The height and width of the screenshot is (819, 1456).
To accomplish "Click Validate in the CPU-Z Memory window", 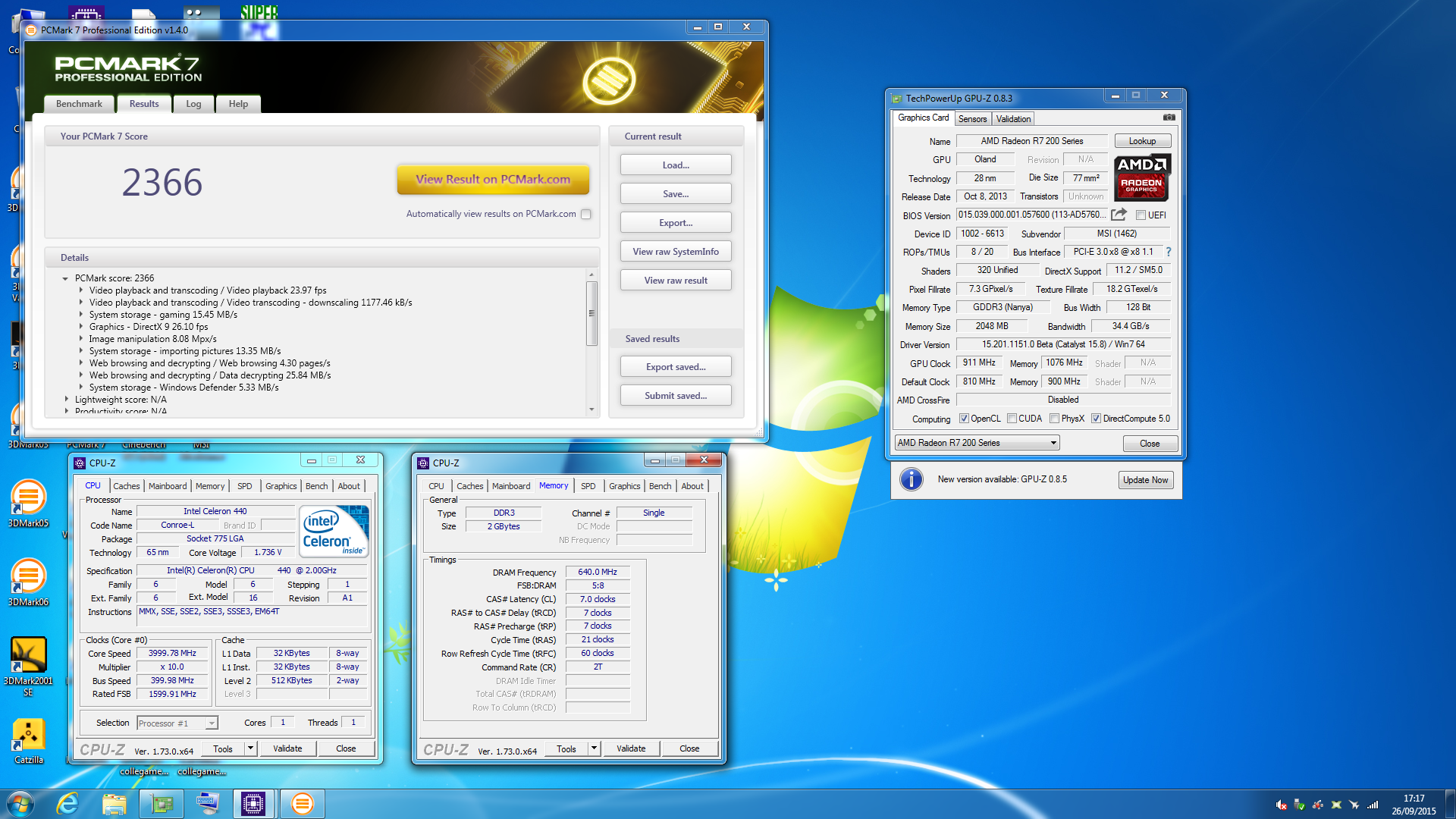I will (x=631, y=748).
